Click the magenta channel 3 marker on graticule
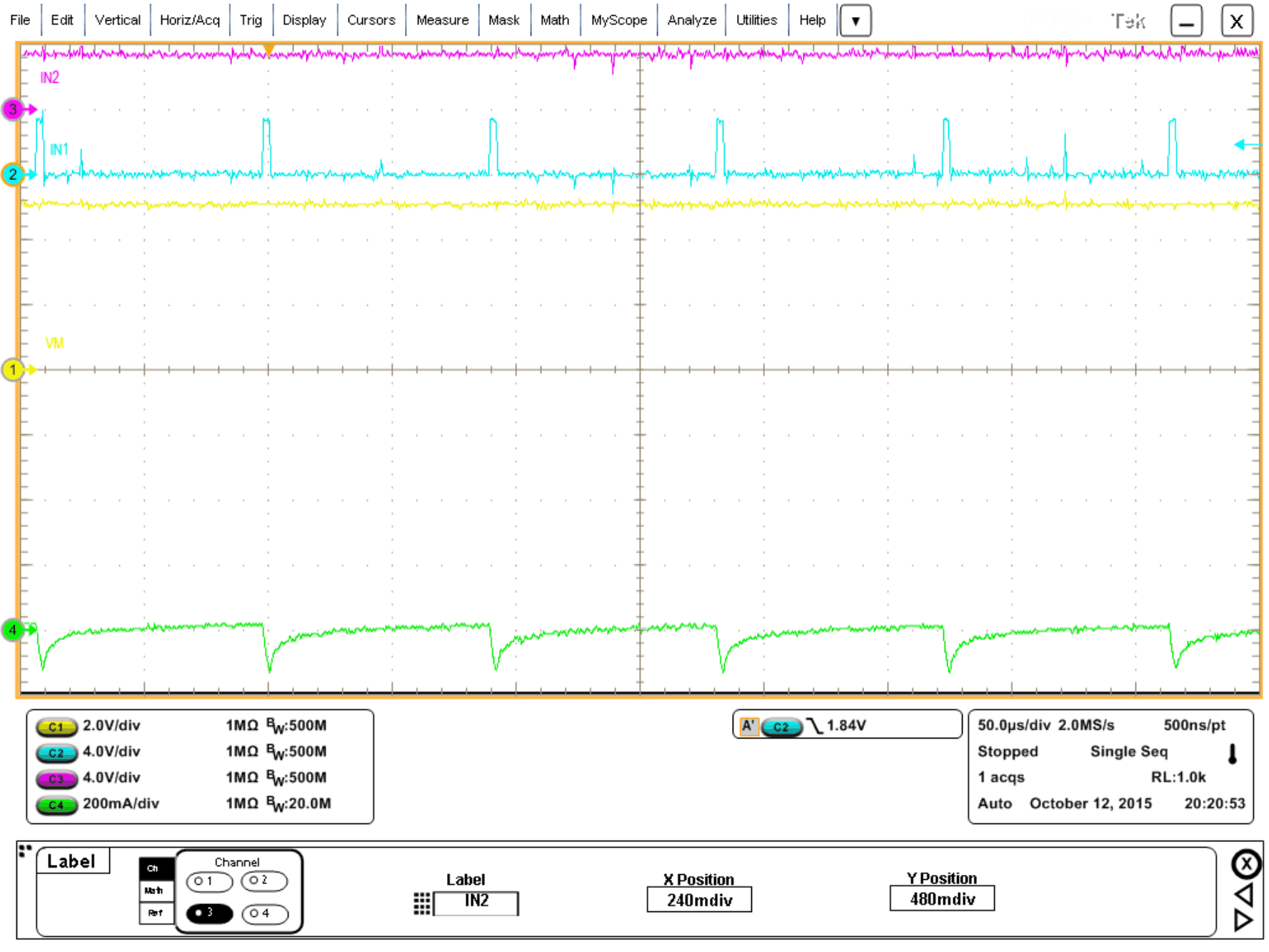The width and height of the screenshot is (1269, 952). (x=11, y=110)
